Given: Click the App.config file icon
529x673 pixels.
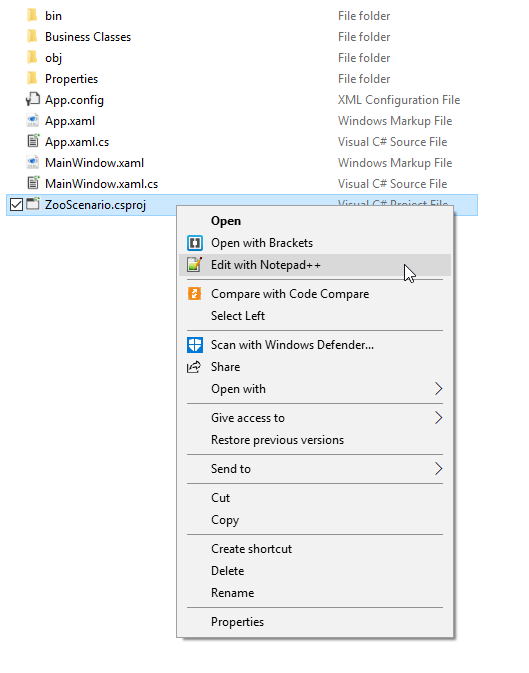Looking at the screenshot, I should point(33,100).
